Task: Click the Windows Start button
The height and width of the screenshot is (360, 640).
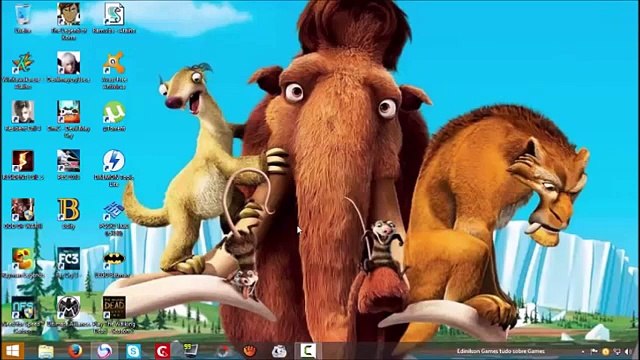Action: 12,351
